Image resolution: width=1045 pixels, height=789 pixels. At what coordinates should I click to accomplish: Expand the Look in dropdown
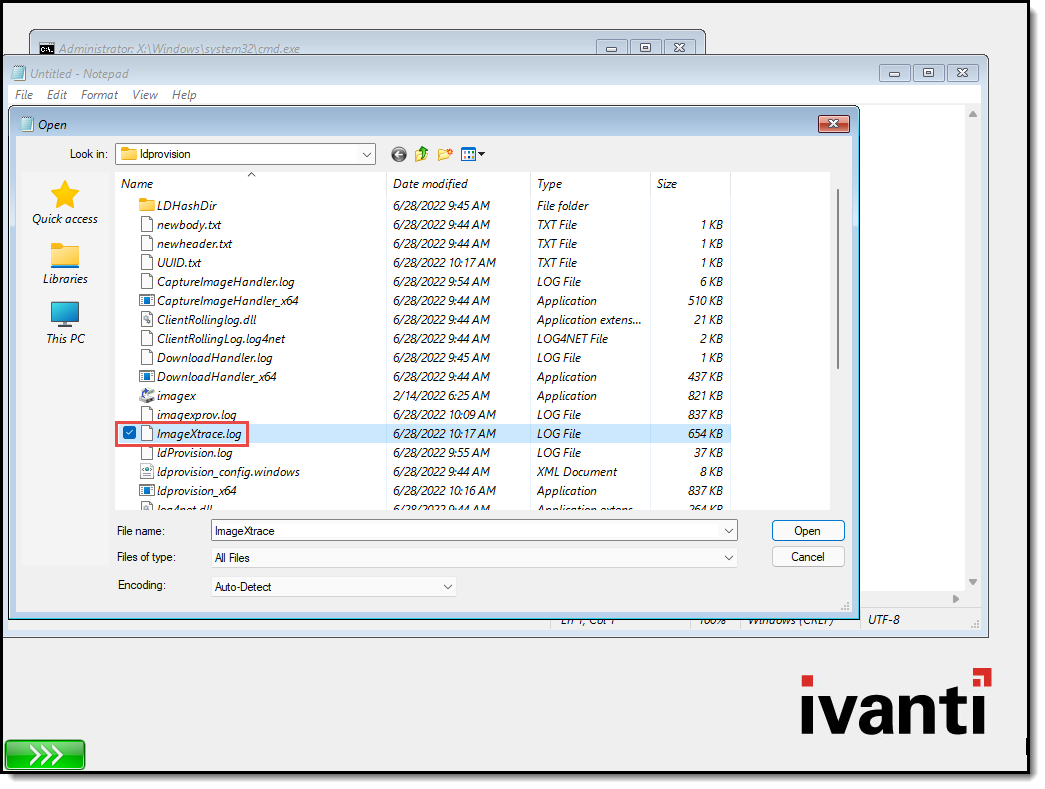[366, 154]
